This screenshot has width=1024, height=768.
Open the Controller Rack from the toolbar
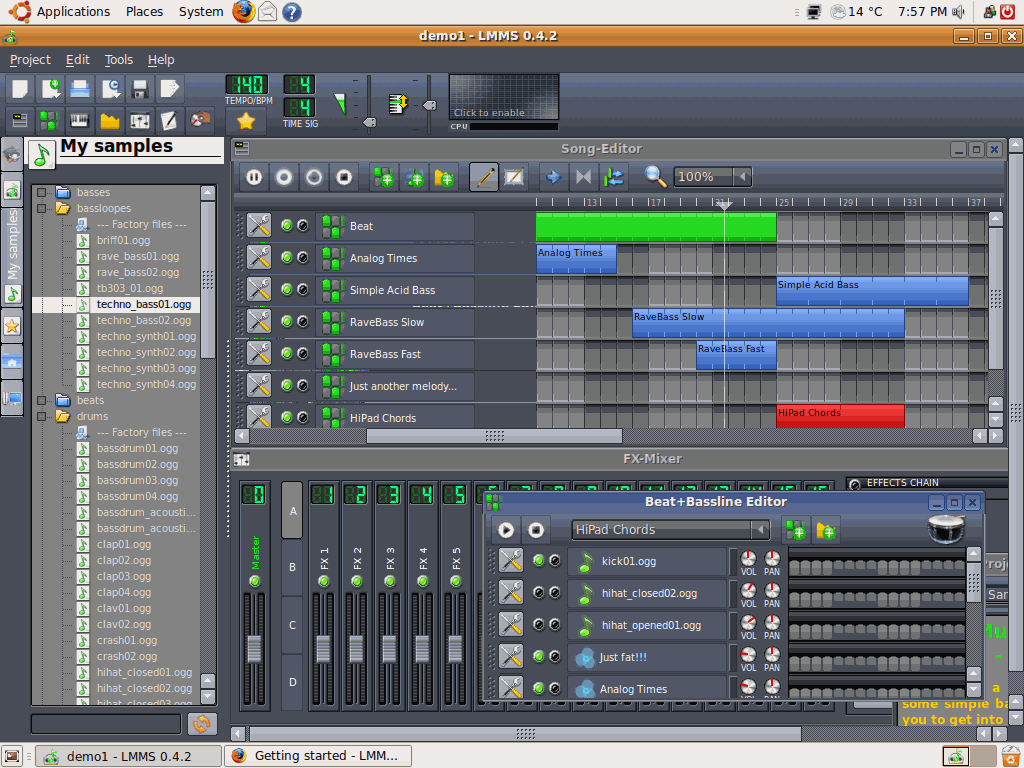pos(200,121)
